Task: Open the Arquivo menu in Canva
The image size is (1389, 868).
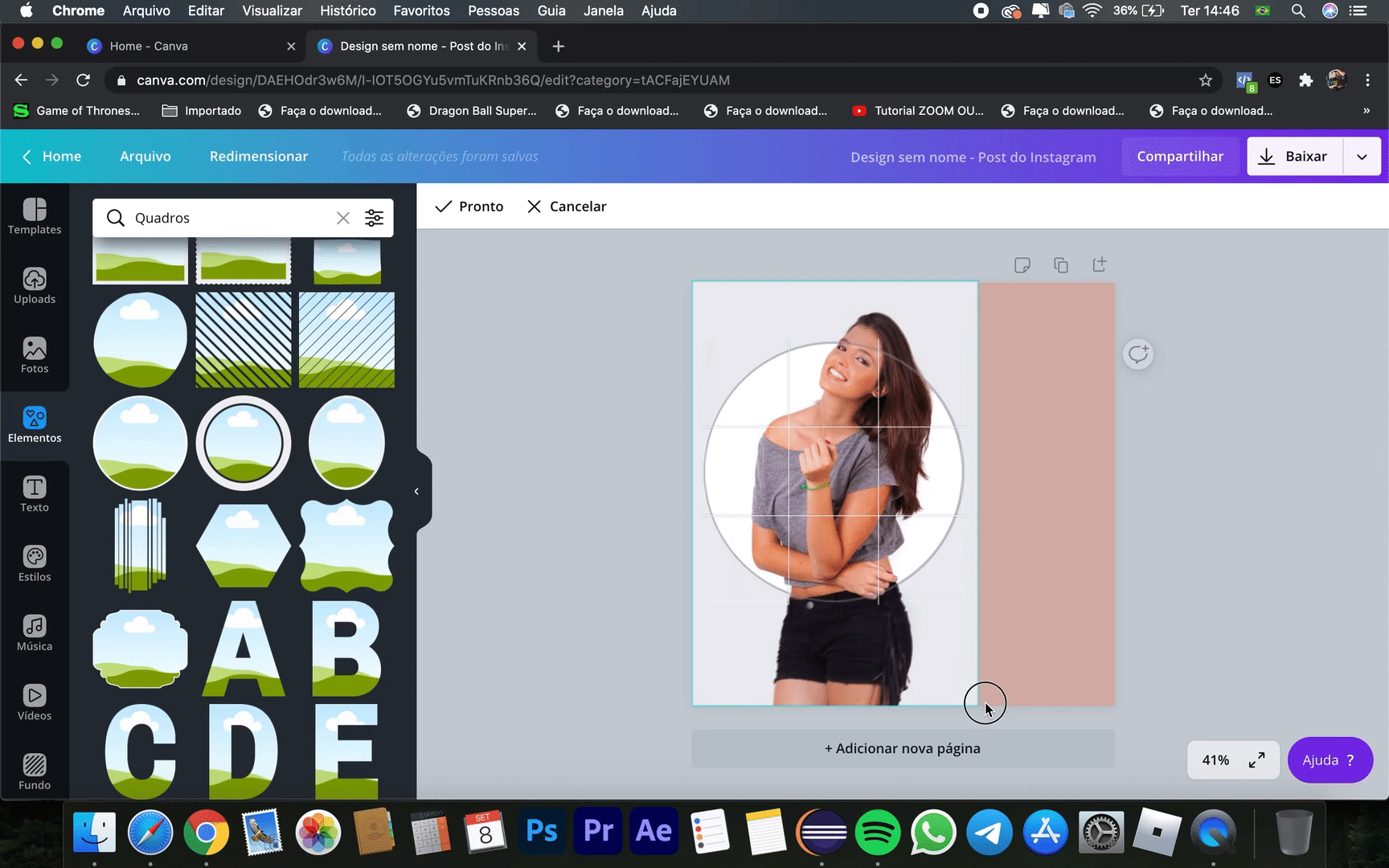Action: [145, 157]
